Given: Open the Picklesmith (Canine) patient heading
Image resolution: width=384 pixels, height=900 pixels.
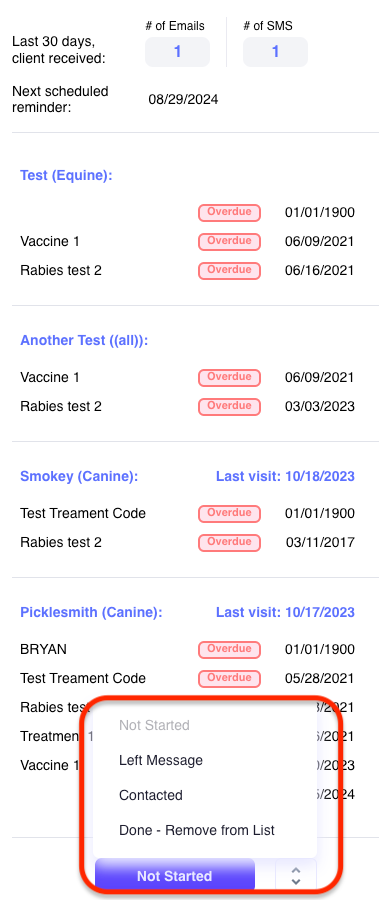Looking at the screenshot, I should point(91,612).
